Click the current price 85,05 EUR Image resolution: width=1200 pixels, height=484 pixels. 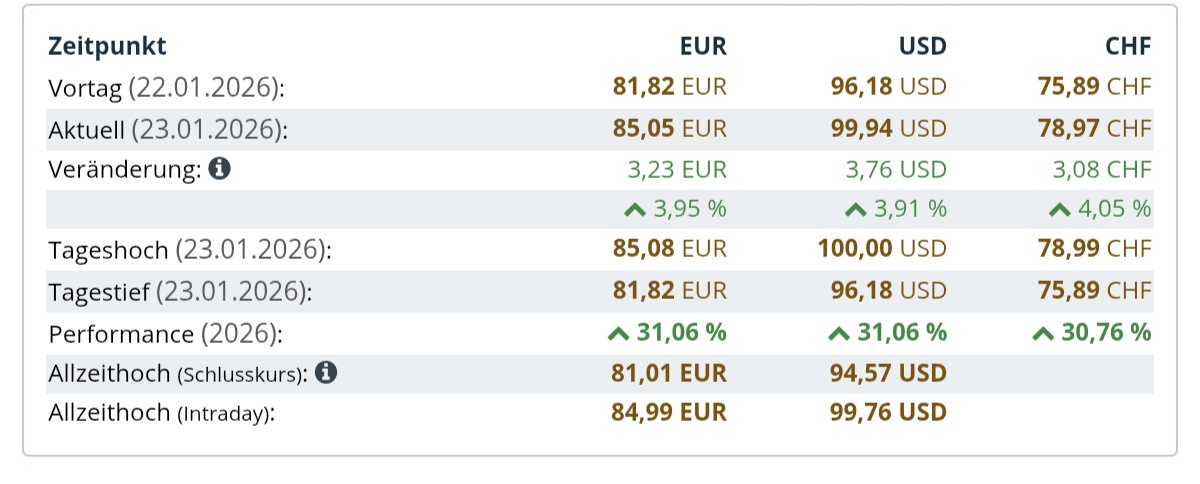669,129
